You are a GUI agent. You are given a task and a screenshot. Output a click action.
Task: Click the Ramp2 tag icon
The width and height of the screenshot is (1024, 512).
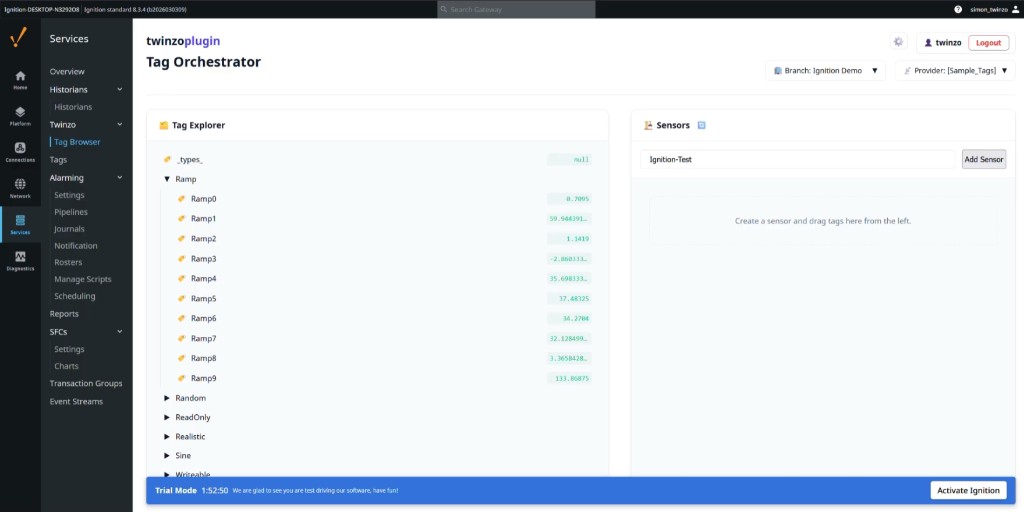coord(182,238)
